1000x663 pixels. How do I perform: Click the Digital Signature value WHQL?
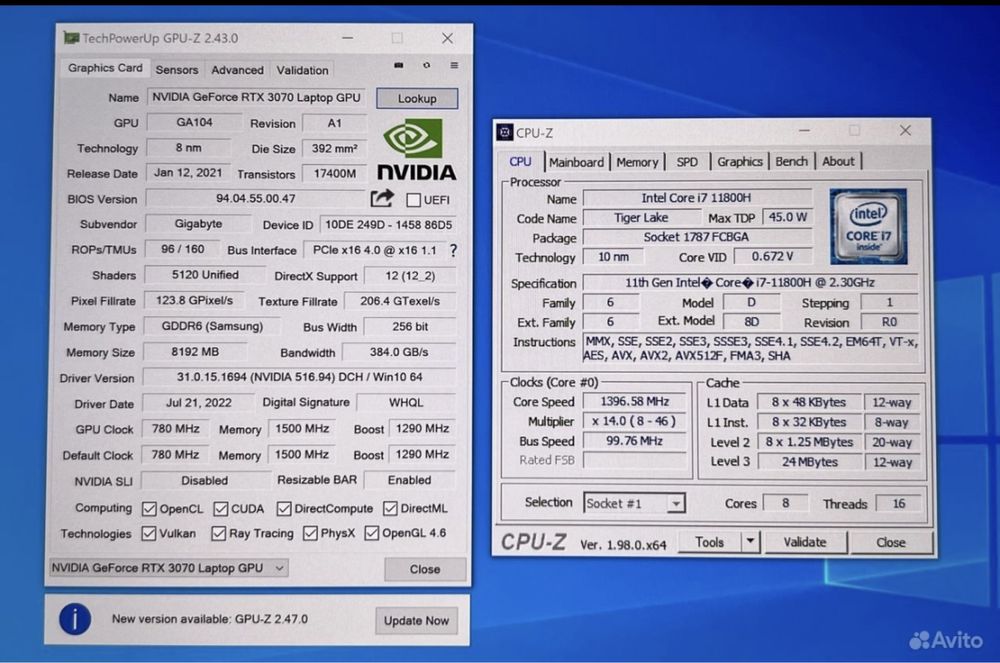pyautogui.click(x=406, y=402)
